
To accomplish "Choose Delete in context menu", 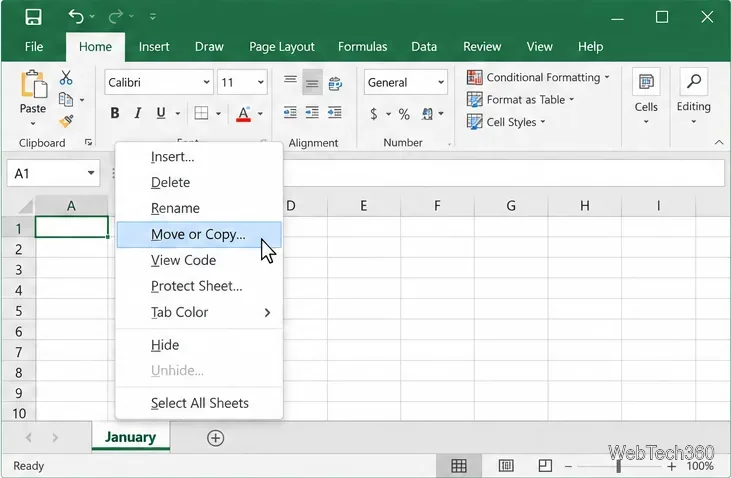I will pyautogui.click(x=199, y=182).
